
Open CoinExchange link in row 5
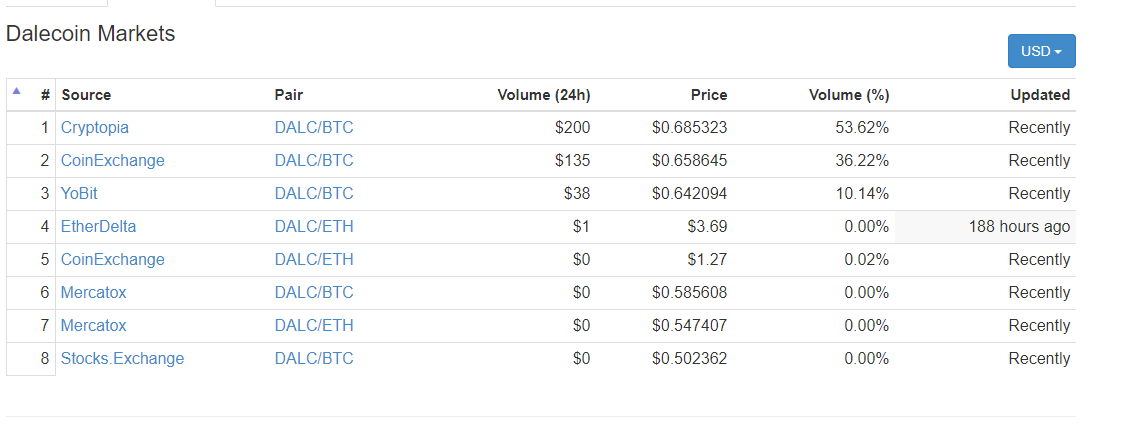coord(113,259)
